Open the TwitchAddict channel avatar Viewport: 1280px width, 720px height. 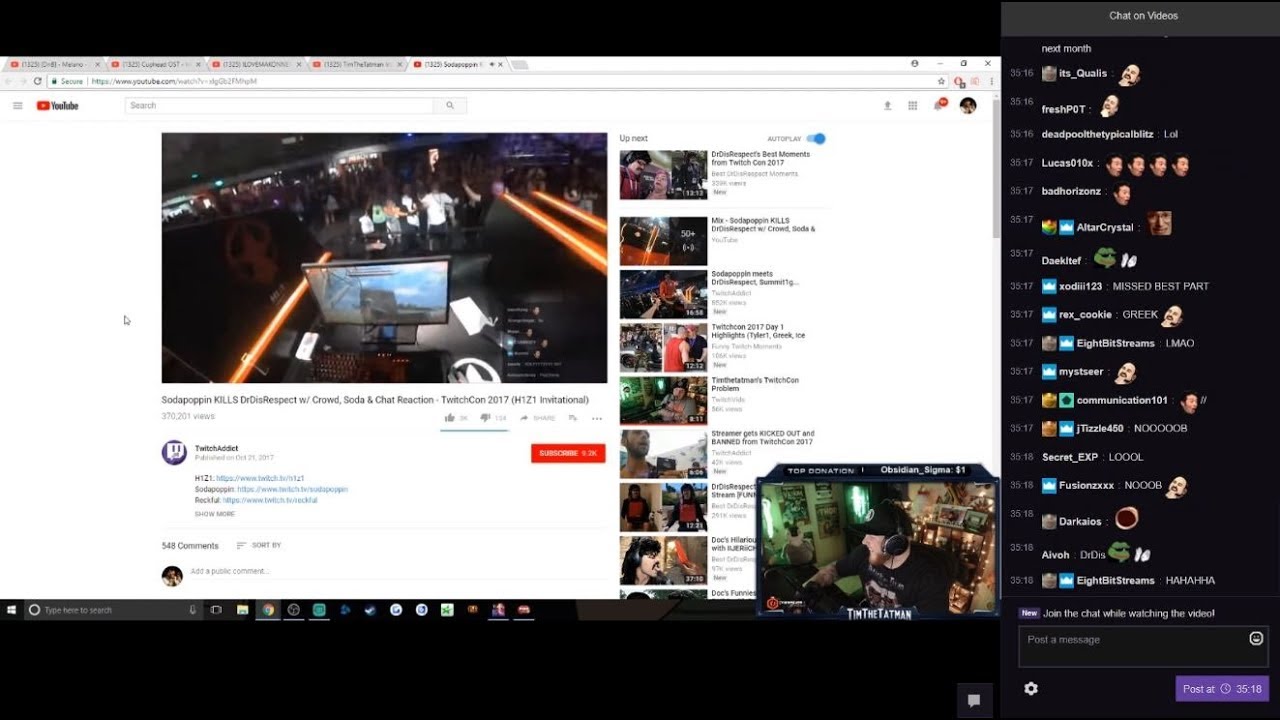pos(174,452)
